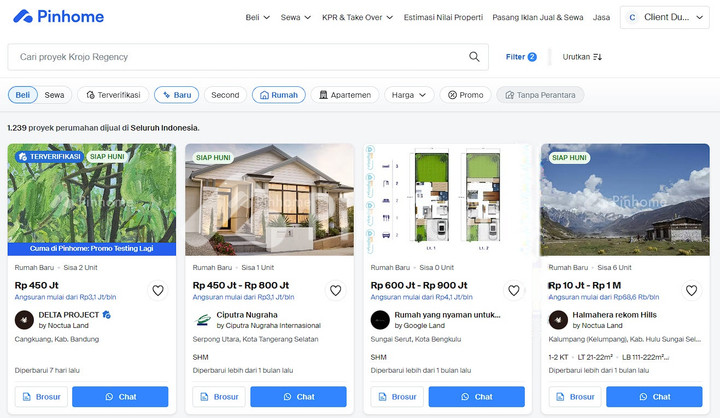
Task: Expand the Harga price dropdown
Action: click(409, 95)
